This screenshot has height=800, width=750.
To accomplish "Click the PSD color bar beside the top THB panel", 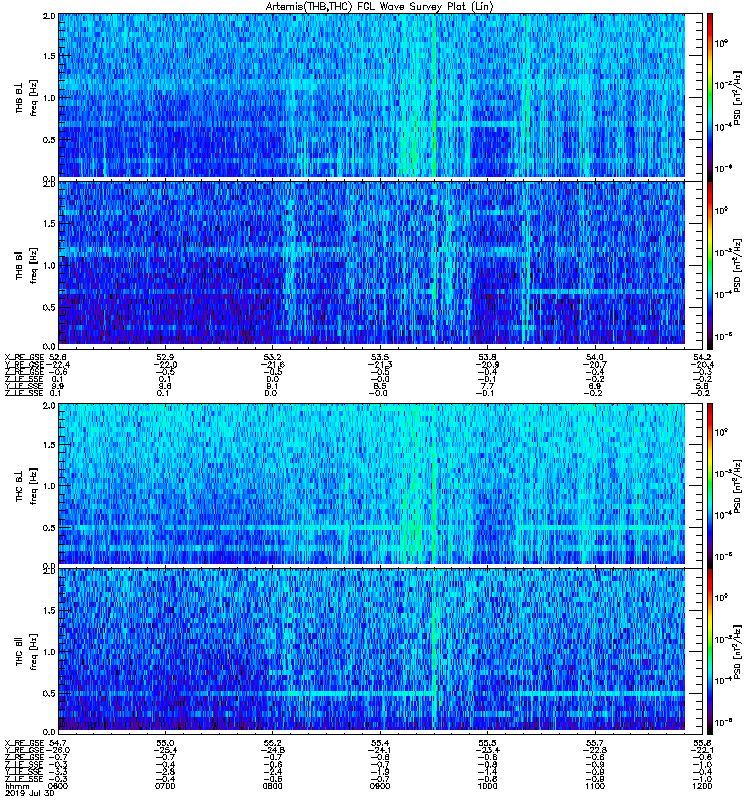I will tap(710, 97).
